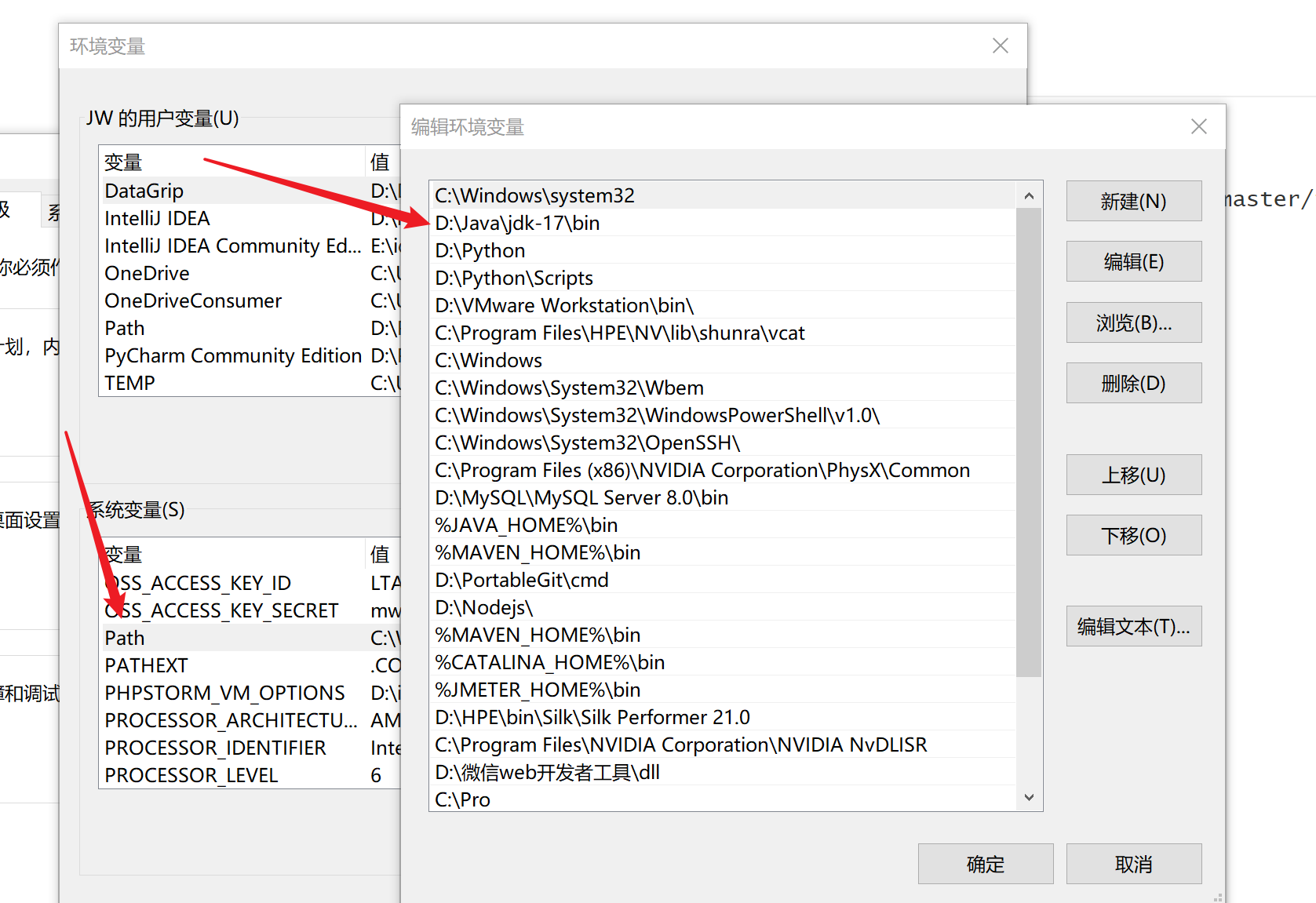Select C:\Windows\system32 entry

tap(723, 195)
